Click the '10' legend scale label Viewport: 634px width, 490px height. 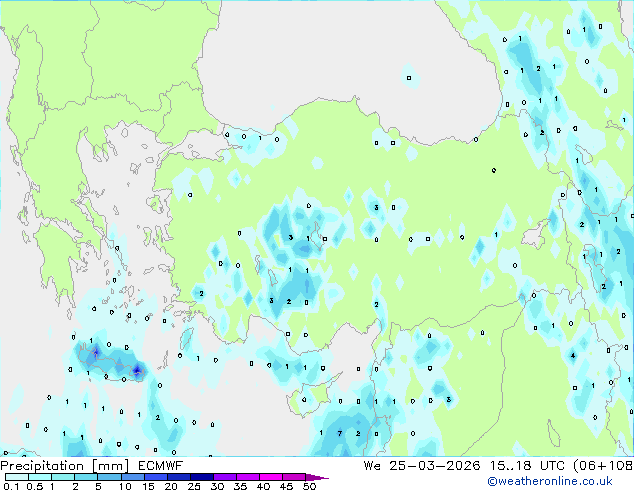125,486
